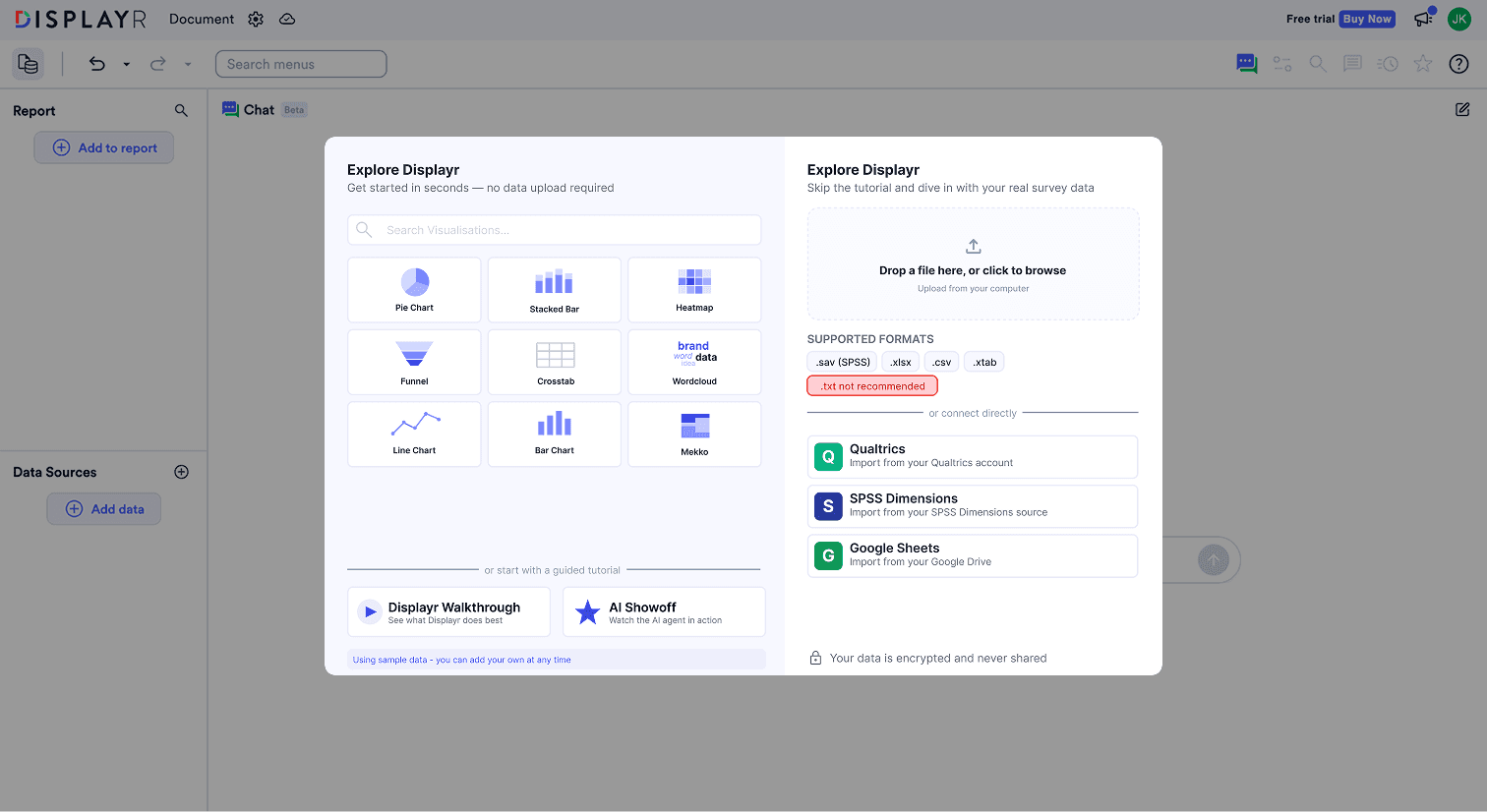Screen dimensions: 1487x812
Task: Click the green G Google Sheets logo
Action: coord(828,555)
